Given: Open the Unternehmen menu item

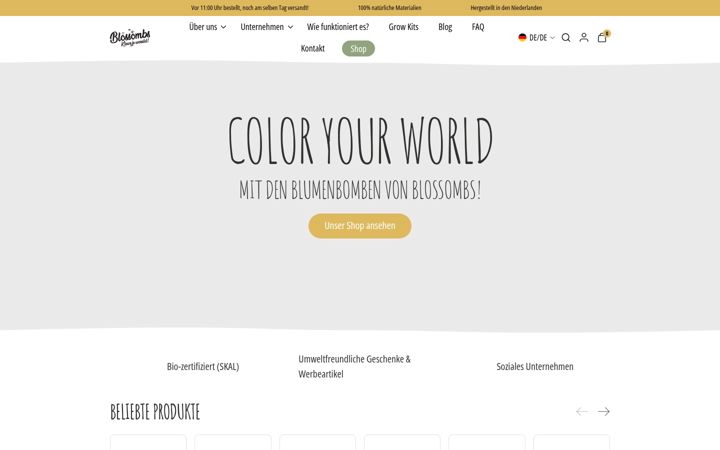Looking at the screenshot, I should 262,27.
